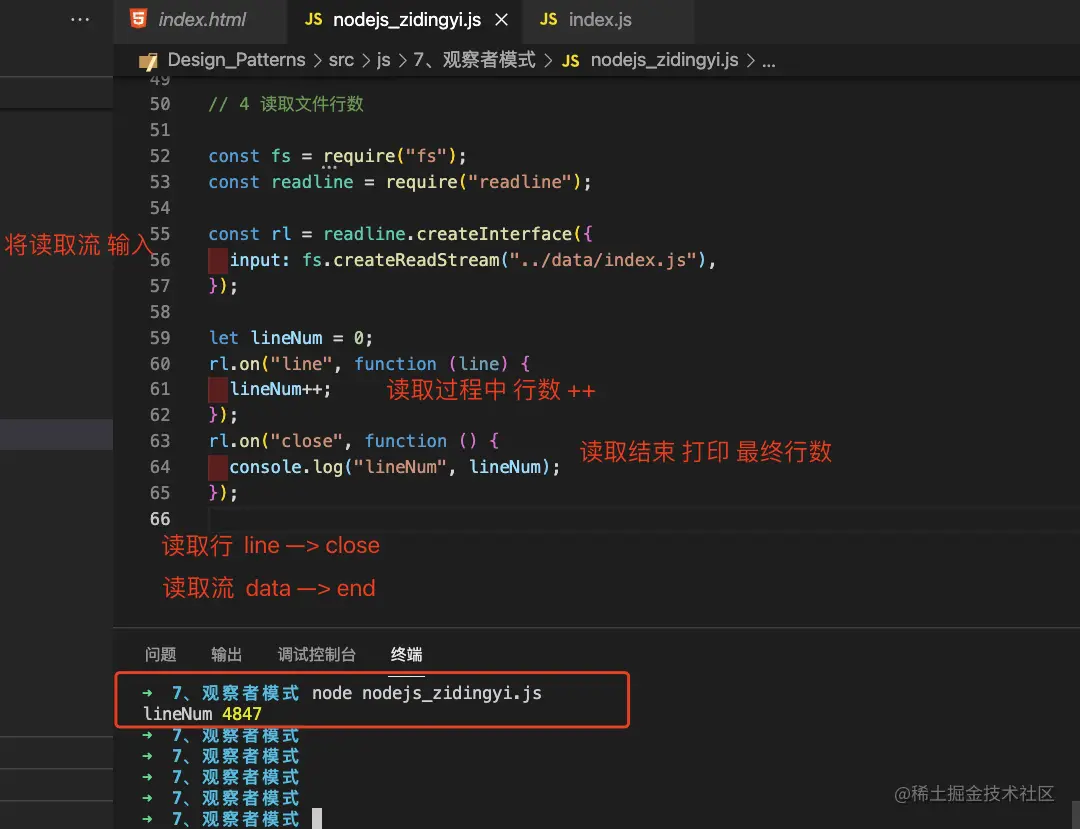This screenshot has width=1080, height=829.
Task: Click the HTML5 icon on index.html tab
Action: [138, 19]
